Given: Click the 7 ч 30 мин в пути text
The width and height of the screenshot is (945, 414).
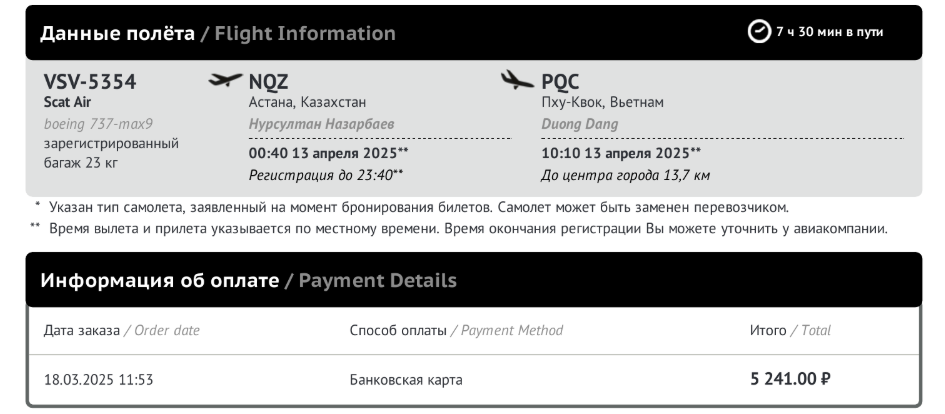Looking at the screenshot, I should [830, 32].
